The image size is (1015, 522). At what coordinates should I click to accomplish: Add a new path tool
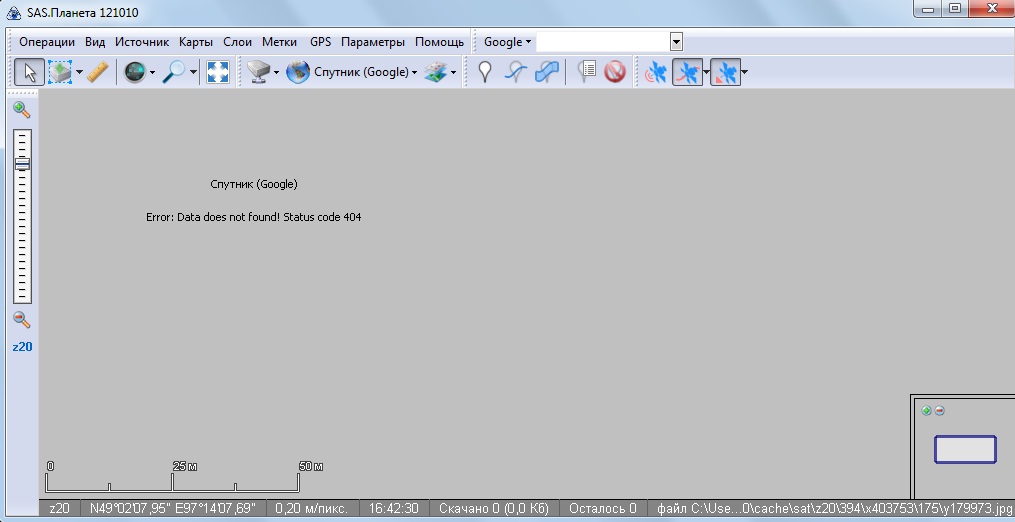pos(515,72)
